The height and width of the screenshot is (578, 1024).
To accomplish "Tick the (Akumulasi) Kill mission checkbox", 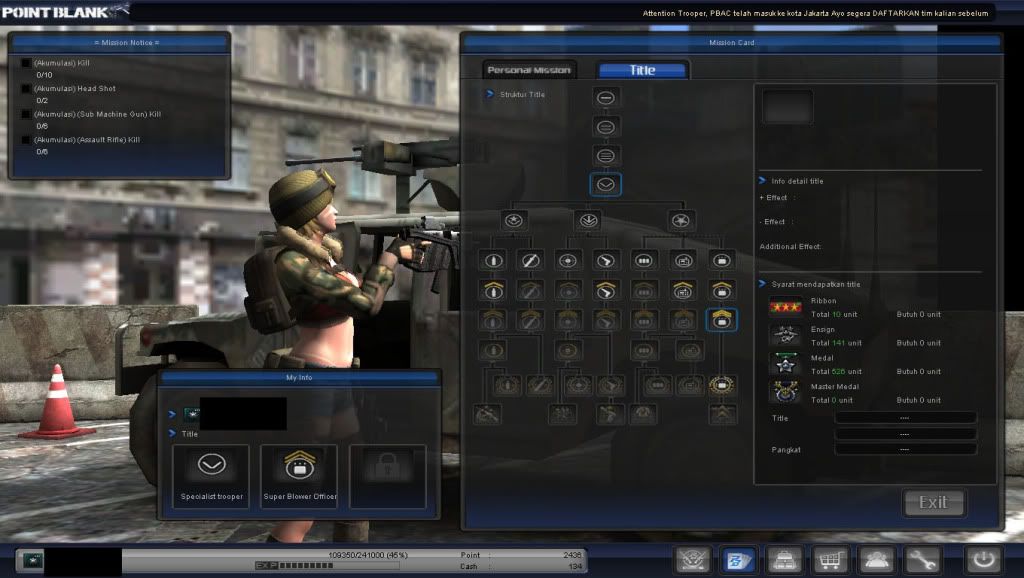I will (26, 63).
